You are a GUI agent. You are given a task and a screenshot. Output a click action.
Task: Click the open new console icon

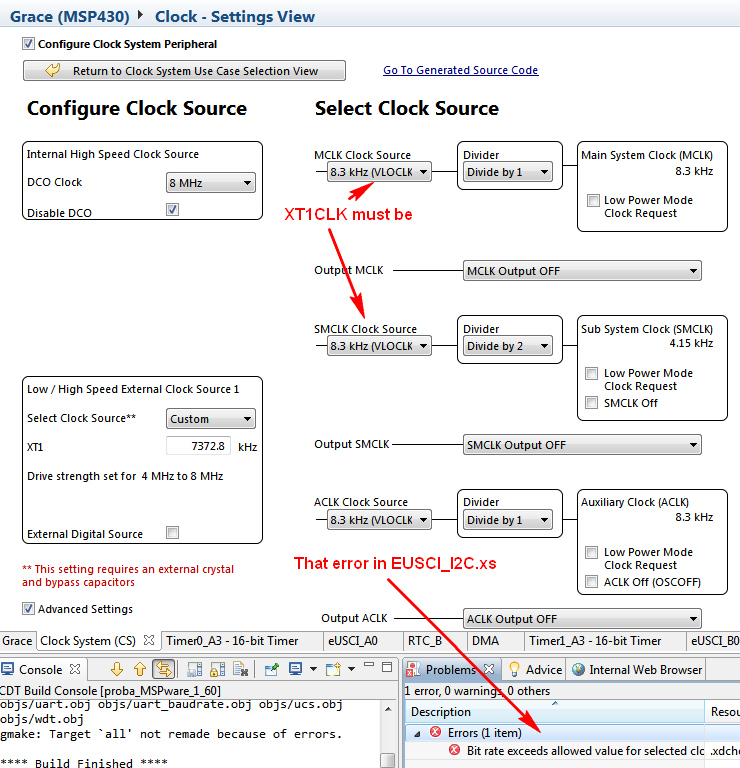pyautogui.click(x=334, y=669)
